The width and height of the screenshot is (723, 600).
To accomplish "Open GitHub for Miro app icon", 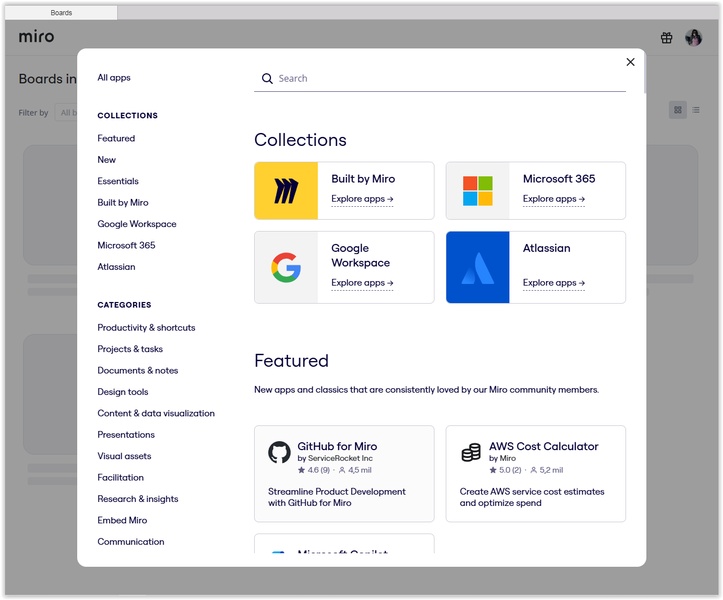I will 279,453.
